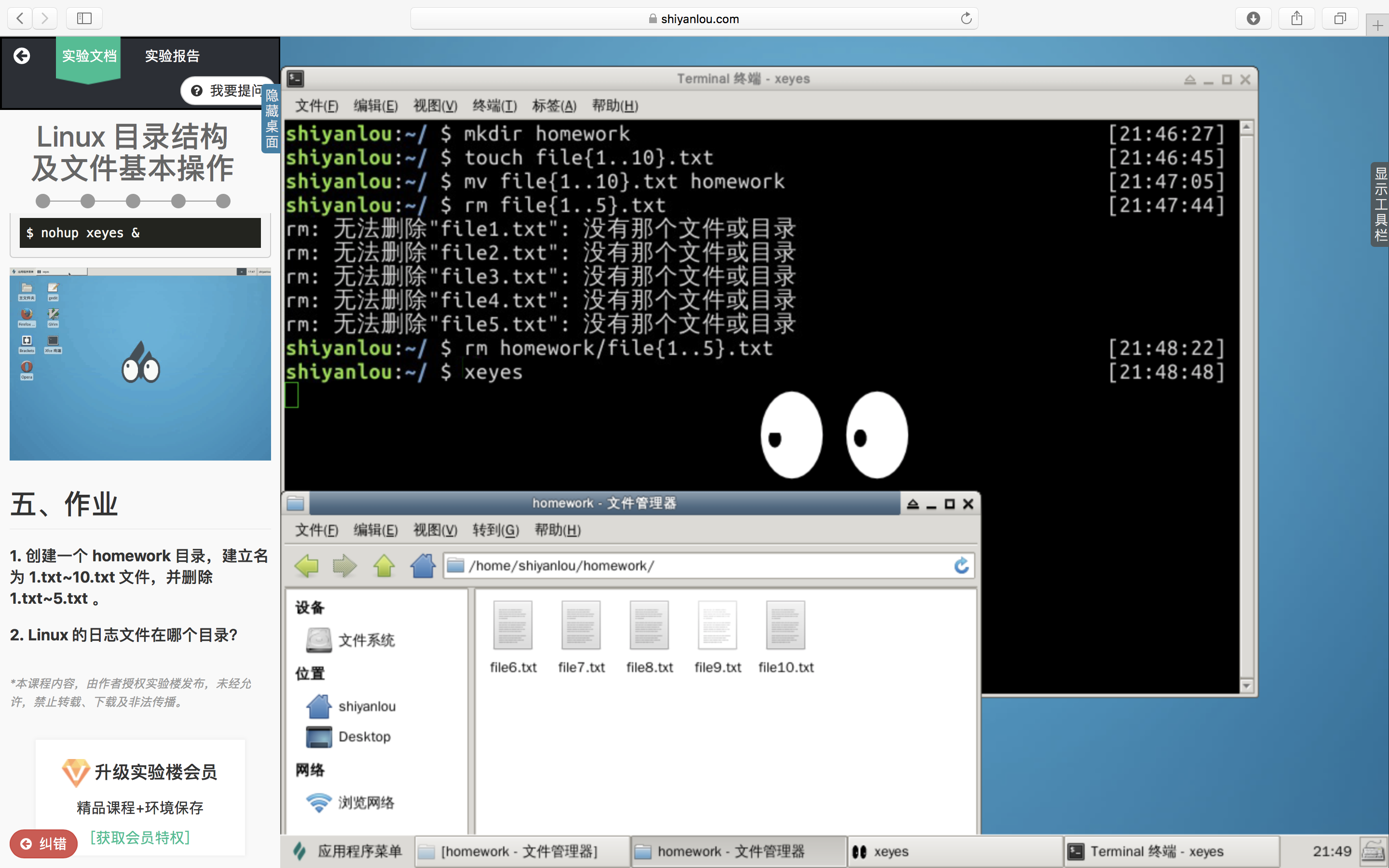
Task: Click the terminal vertical scrollbar down arrow
Action: (x=1246, y=685)
